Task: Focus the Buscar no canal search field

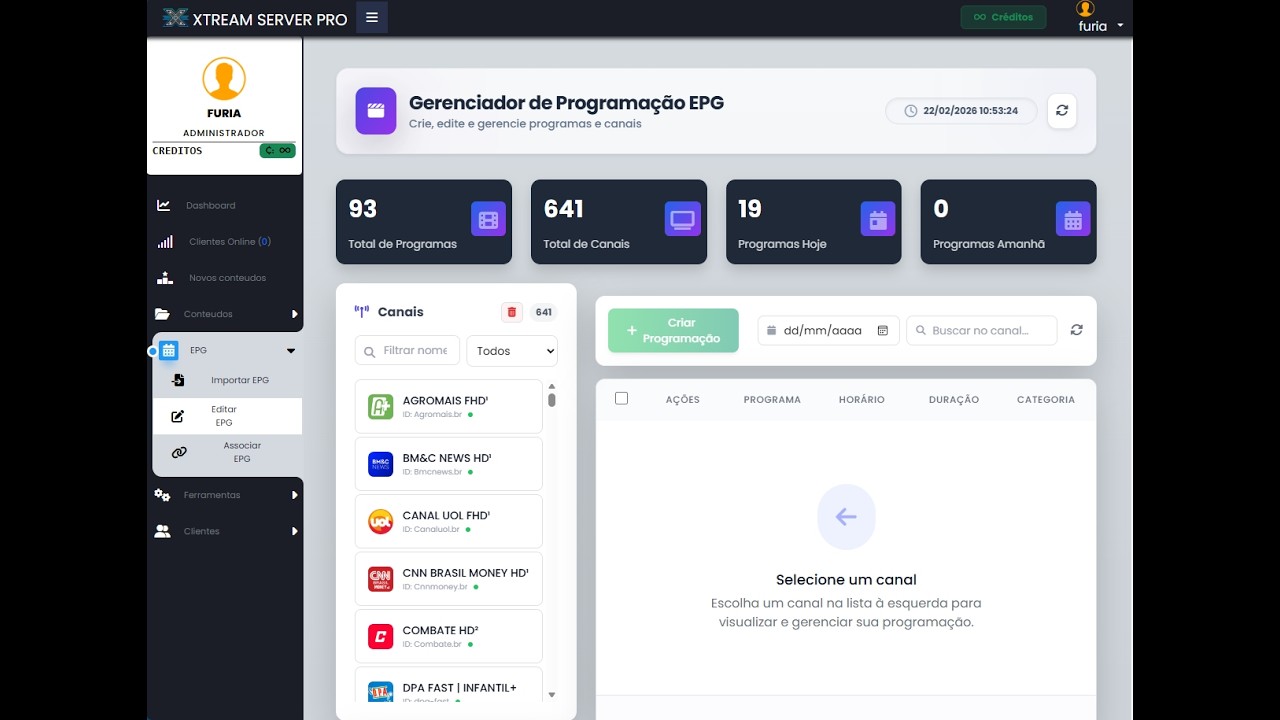Action: (982, 330)
